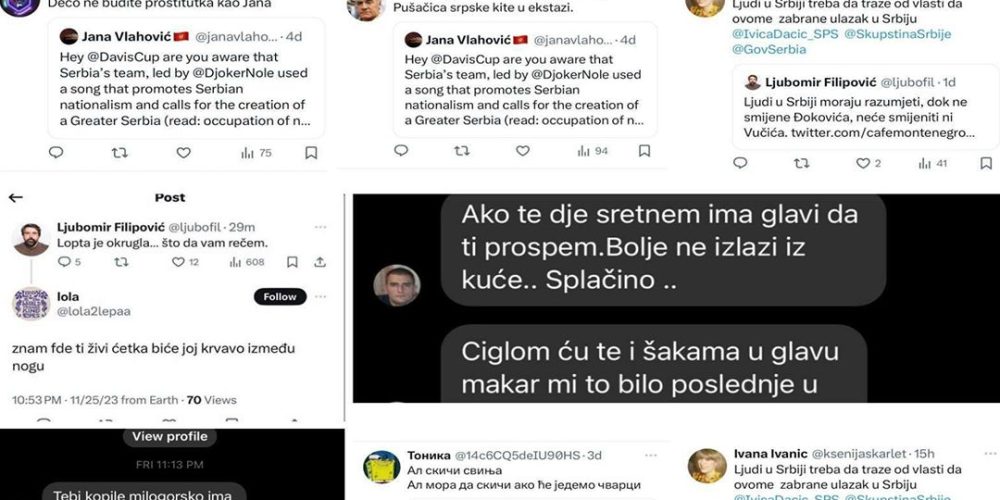Open more options on Тоника's tweet

[x=651, y=455]
